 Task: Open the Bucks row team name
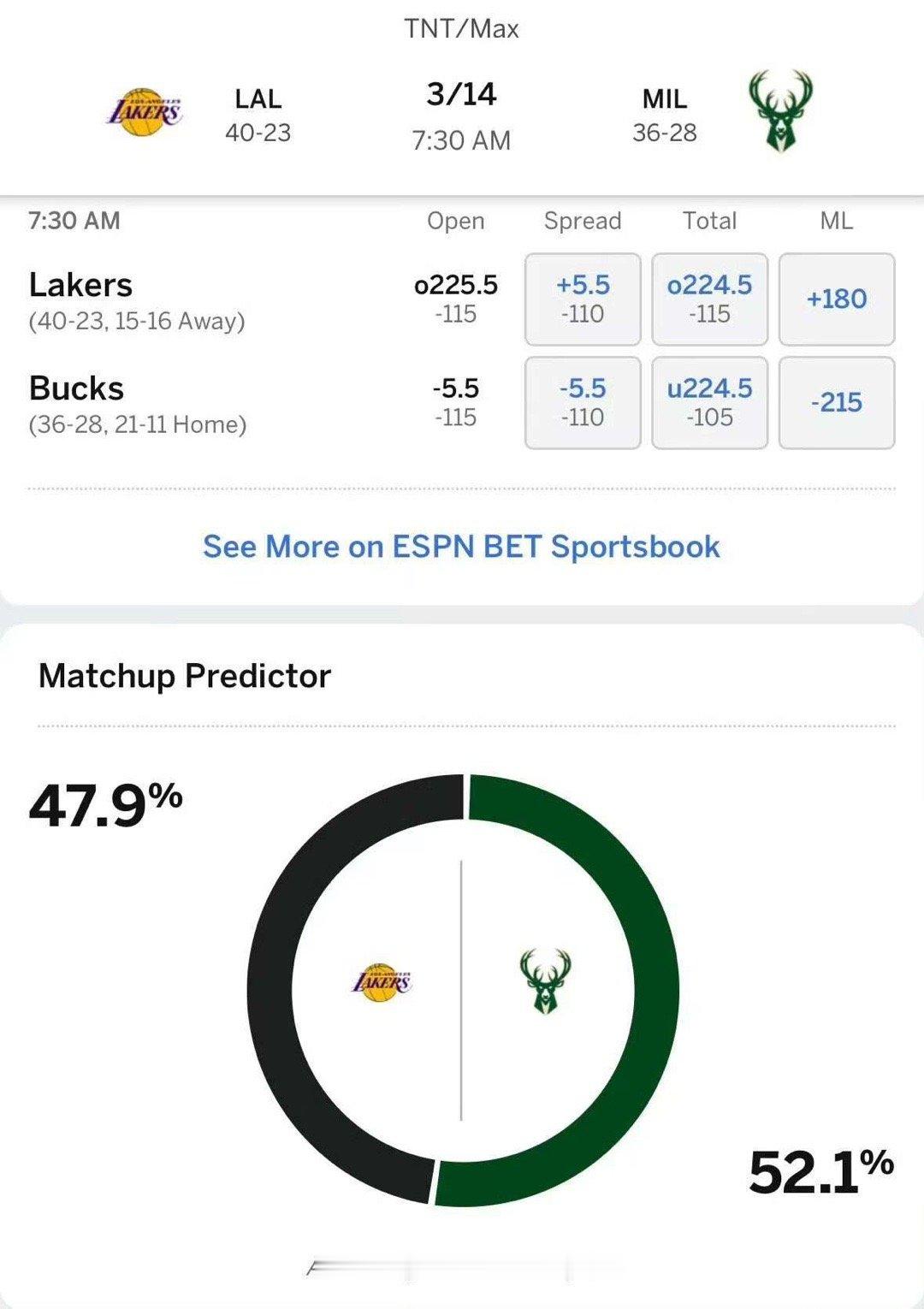click(76, 388)
